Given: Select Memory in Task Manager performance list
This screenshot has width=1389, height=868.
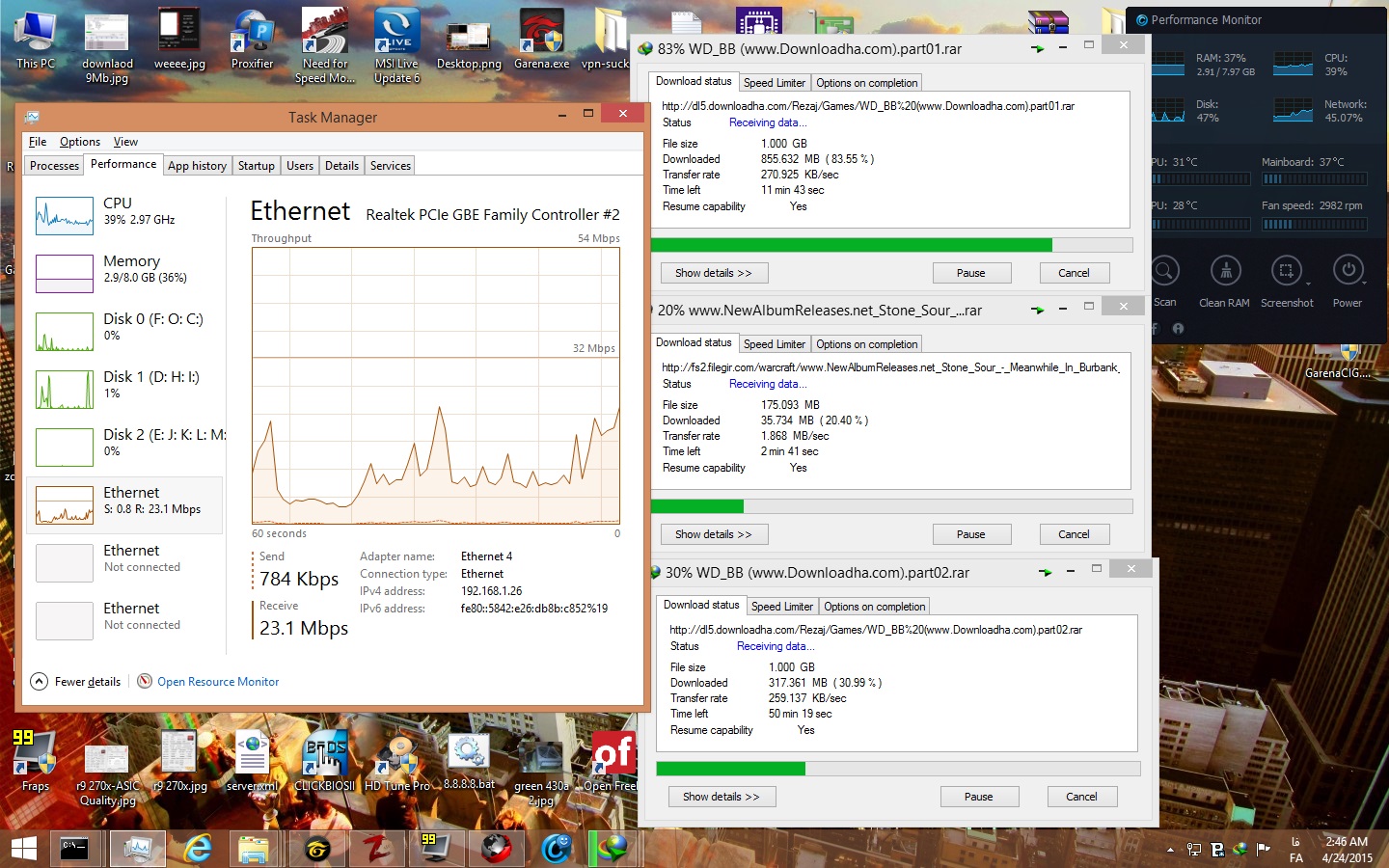Looking at the screenshot, I should [124, 274].
